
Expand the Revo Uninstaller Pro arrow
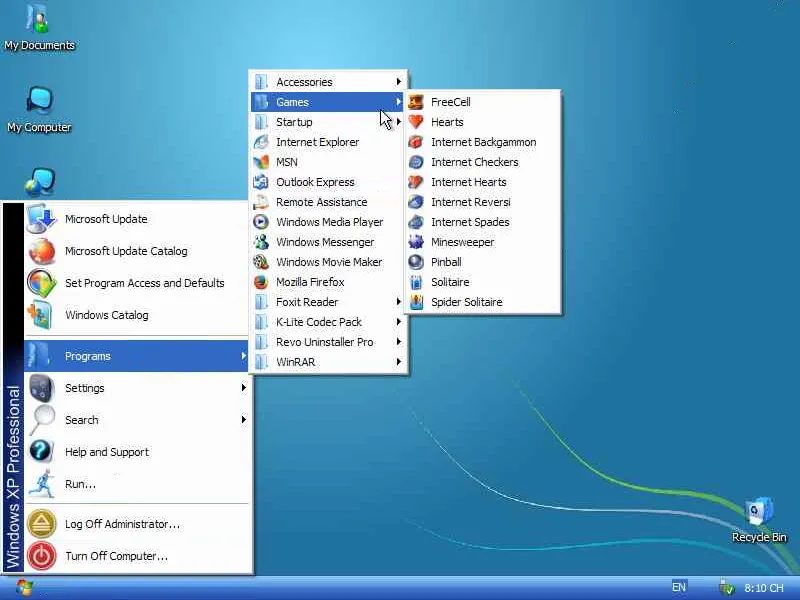coord(398,342)
